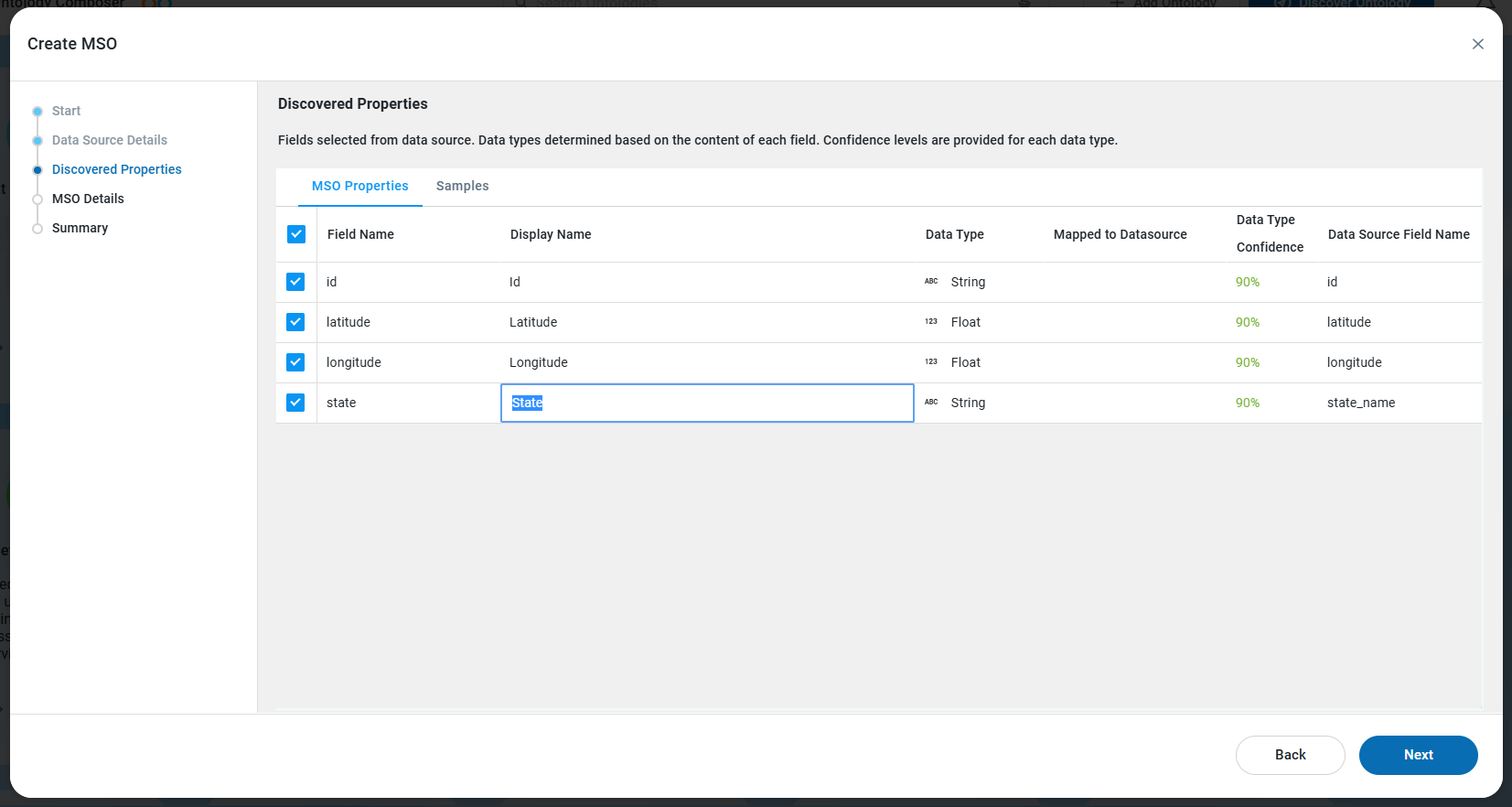Switch to the MSO Properties tab
The image size is (1512, 807).
360,186
